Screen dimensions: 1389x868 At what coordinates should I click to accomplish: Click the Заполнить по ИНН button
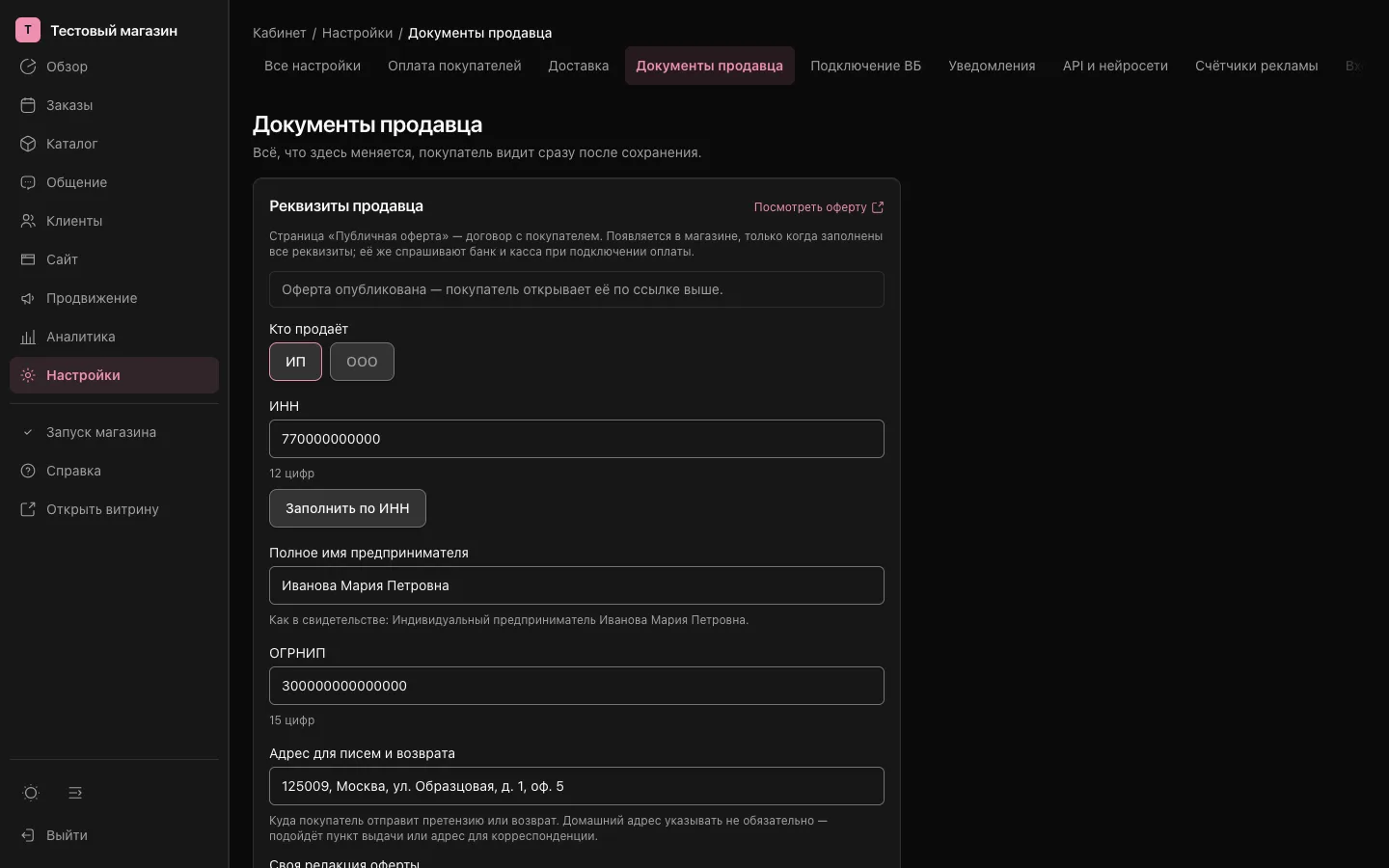click(347, 508)
